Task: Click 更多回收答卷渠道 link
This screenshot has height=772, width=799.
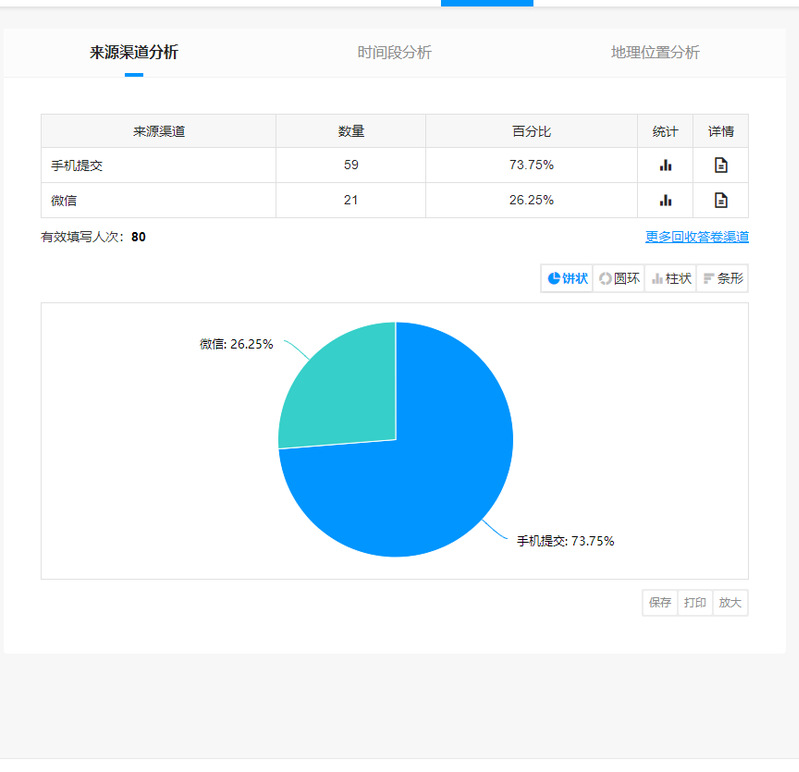Action: (696, 237)
